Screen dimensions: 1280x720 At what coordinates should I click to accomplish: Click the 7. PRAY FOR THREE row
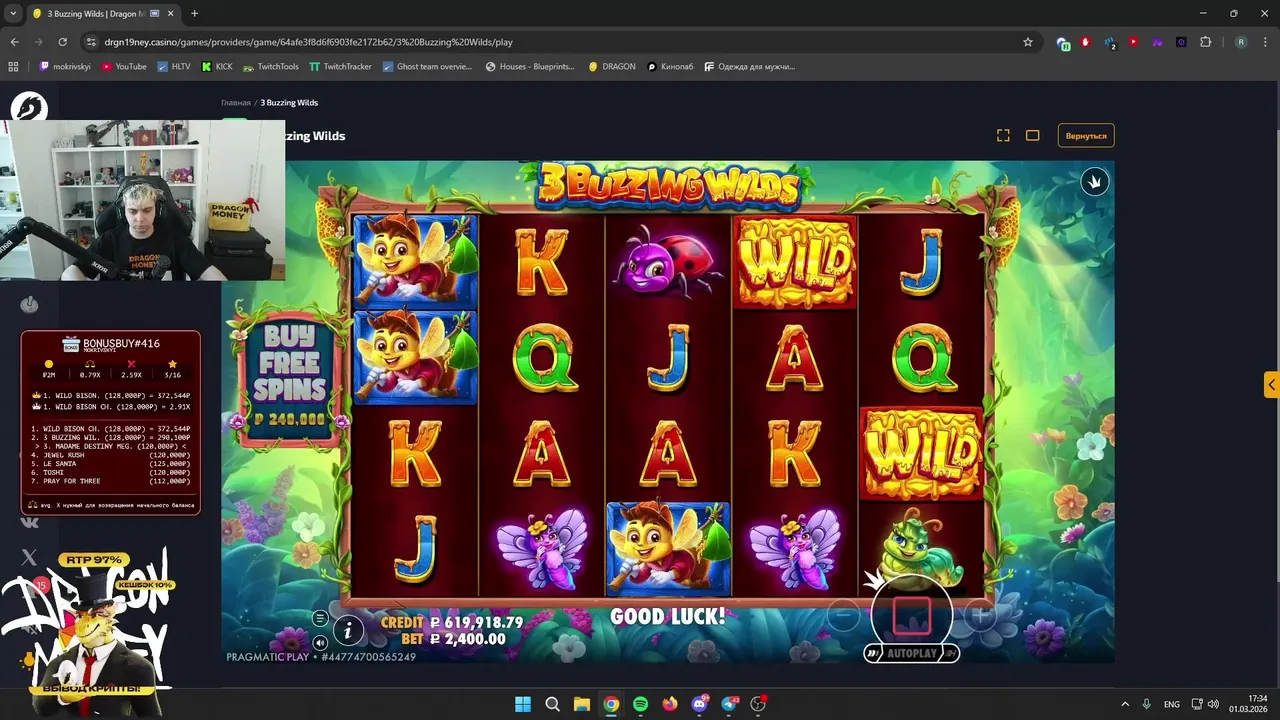pos(110,481)
